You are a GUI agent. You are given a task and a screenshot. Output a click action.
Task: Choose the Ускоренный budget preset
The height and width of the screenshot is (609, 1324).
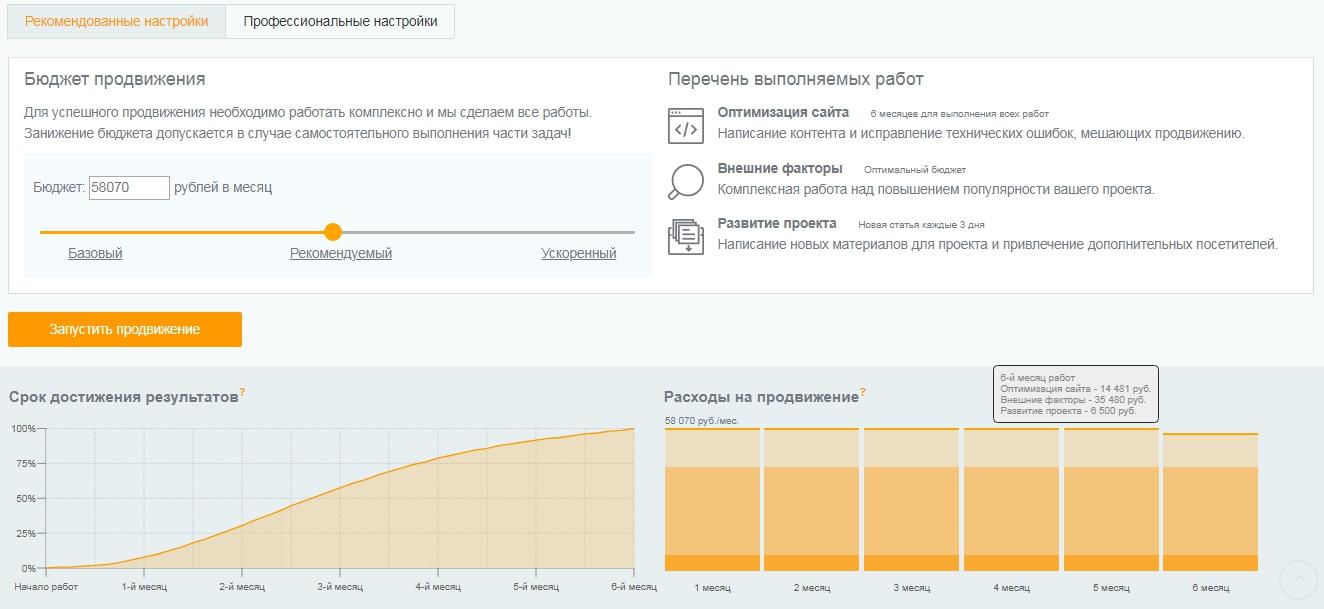click(579, 254)
